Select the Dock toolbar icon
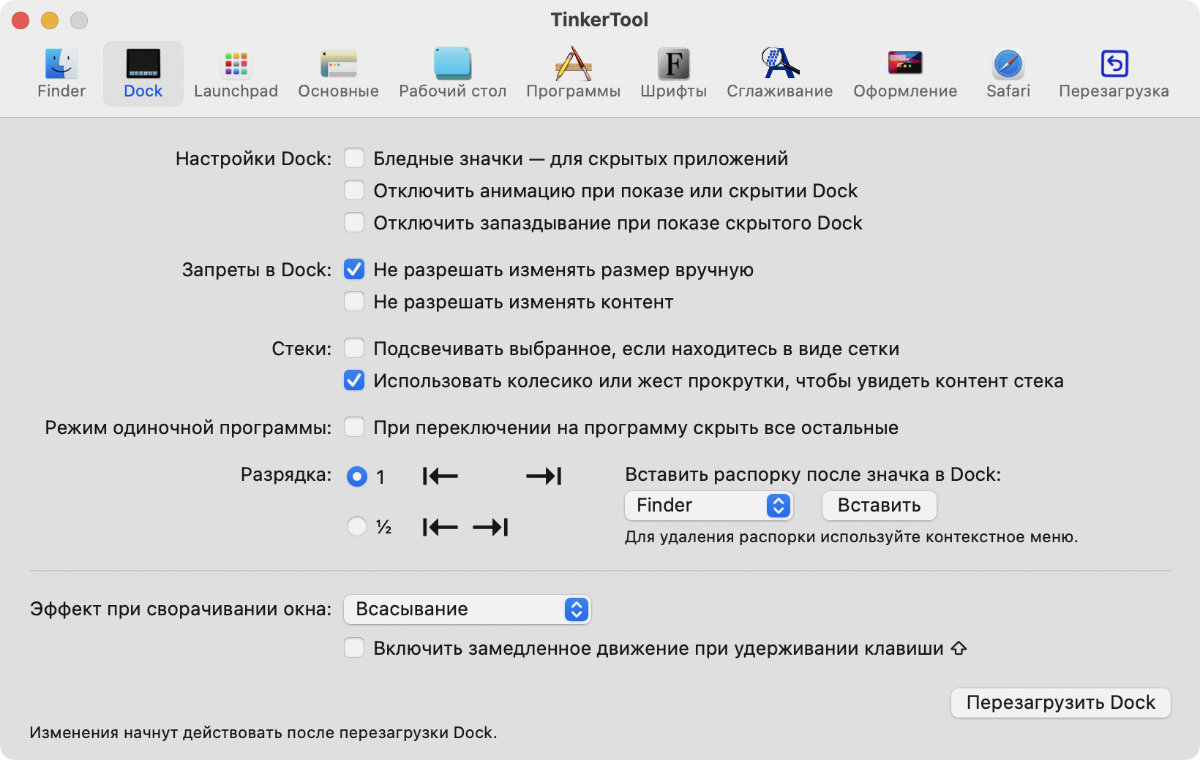1200x760 pixels. [x=143, y=65]
